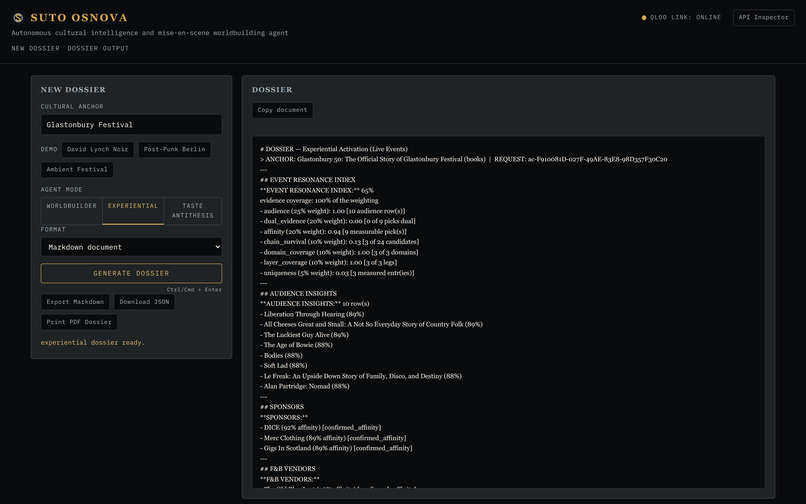Click the 'audience (25% weight)' line
This screenshot has height=504, width=806.
click(x=332, y=211)
